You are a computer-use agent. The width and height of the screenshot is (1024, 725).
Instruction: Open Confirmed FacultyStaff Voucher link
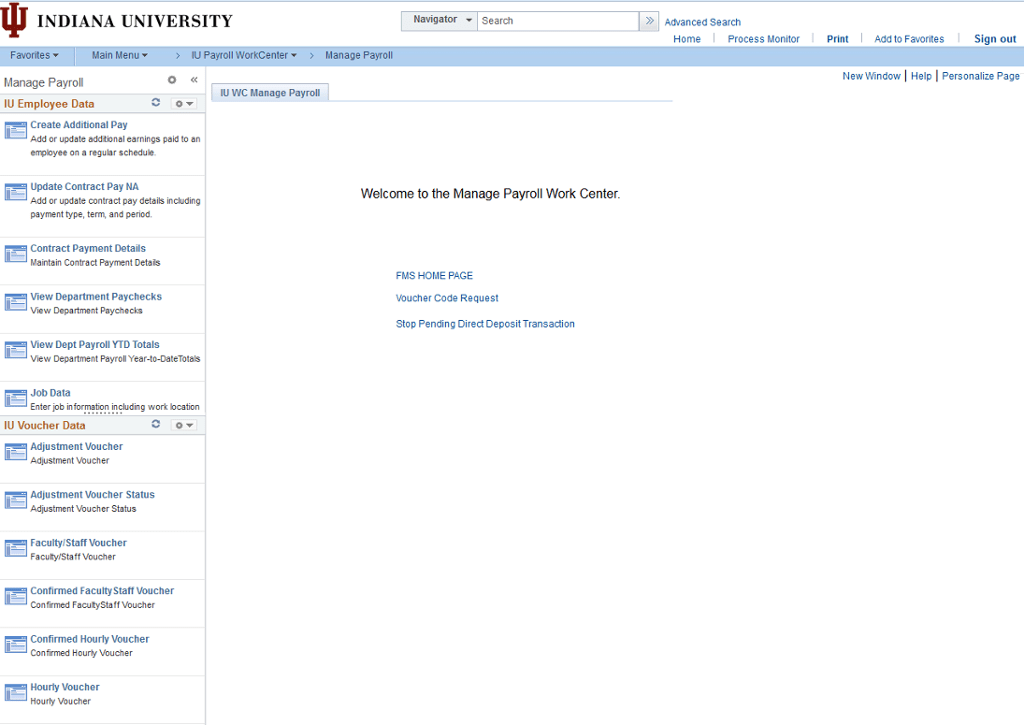tap(102, 590)
